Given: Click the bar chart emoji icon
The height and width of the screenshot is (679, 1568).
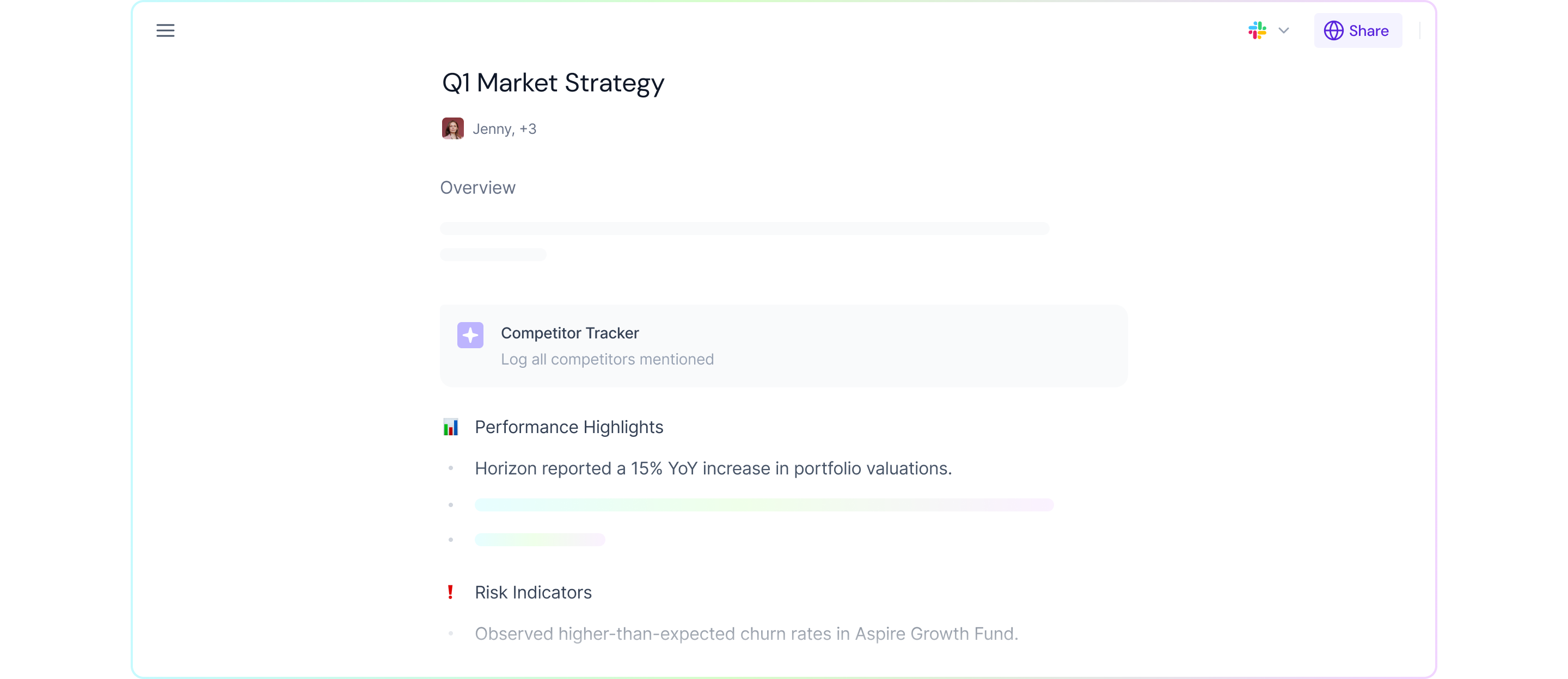Looking at the screenshot, I should tap(450, 427).
